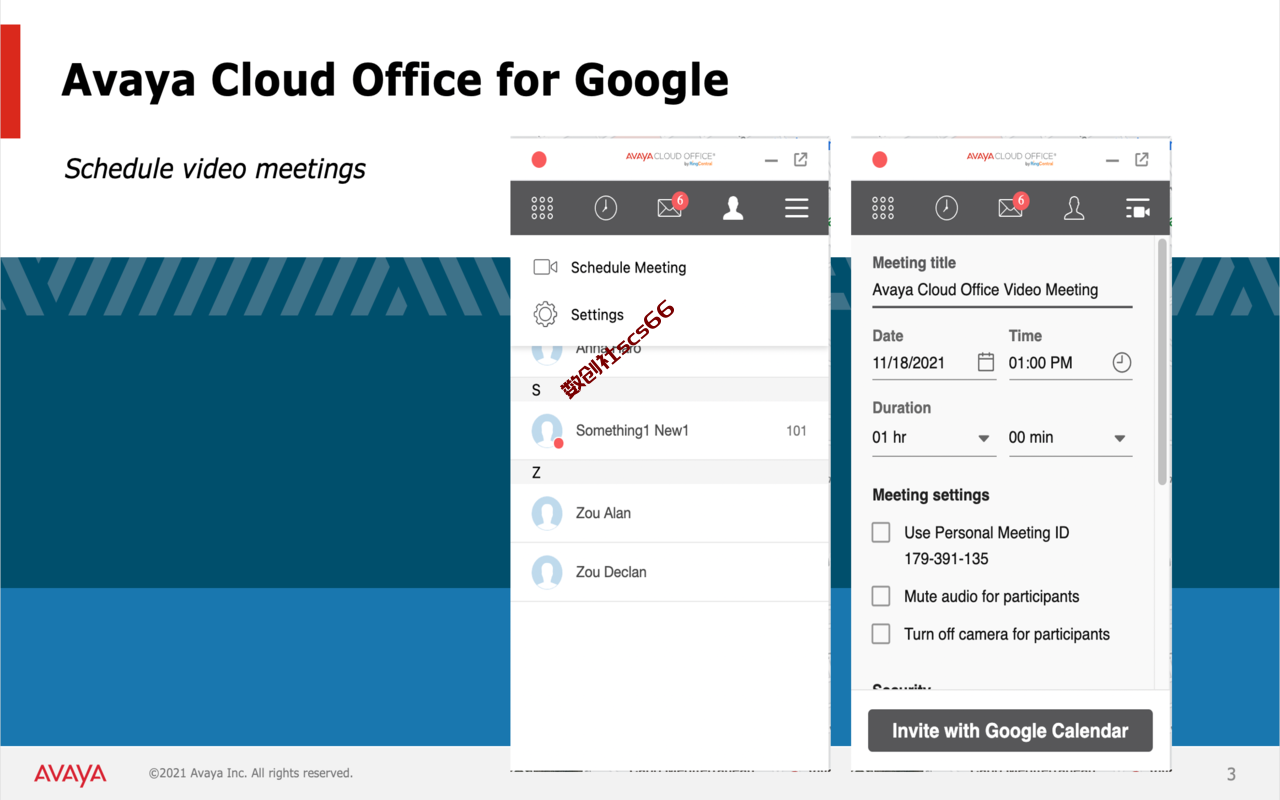Screen dimensions: 1280x800
Task: Select contacts person icon in left panel
Action: [x=733, y=208]
